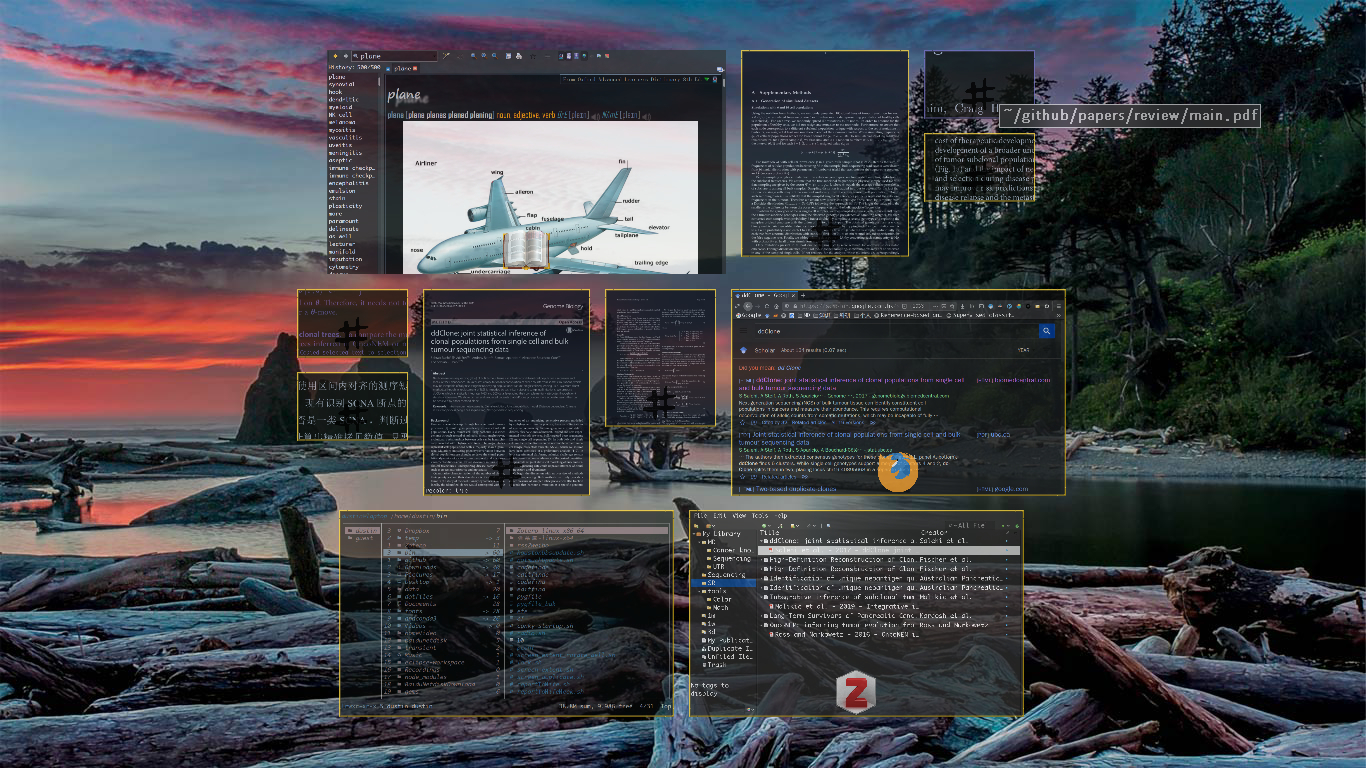The image size is (1366, 768).
Task: Click the Airliner diagram image in dictionary
Action: tap(550, 197)
